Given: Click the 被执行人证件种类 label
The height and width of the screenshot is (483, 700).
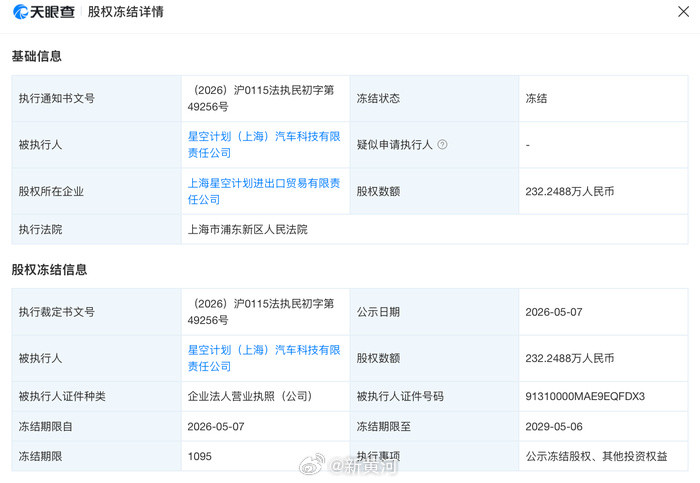Looking at the screenshot, I should pos(62,396).
